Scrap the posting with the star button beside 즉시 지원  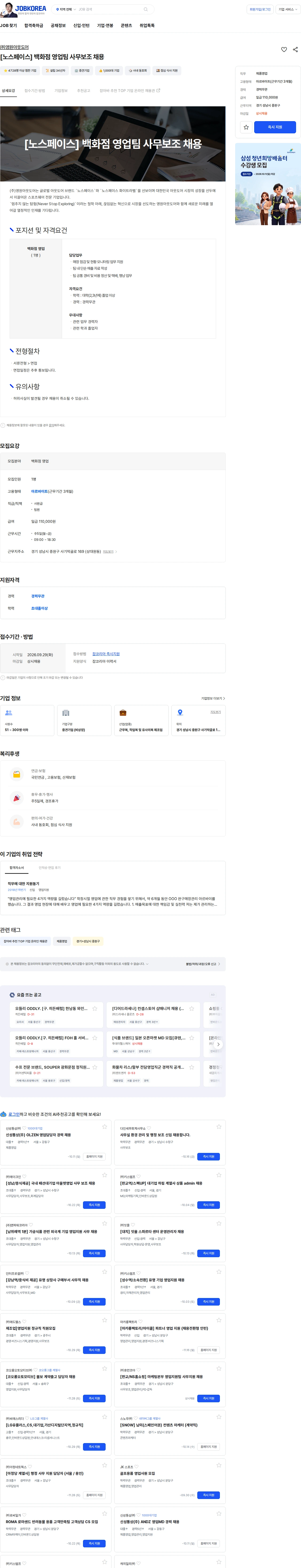click(x=246, y=127)
